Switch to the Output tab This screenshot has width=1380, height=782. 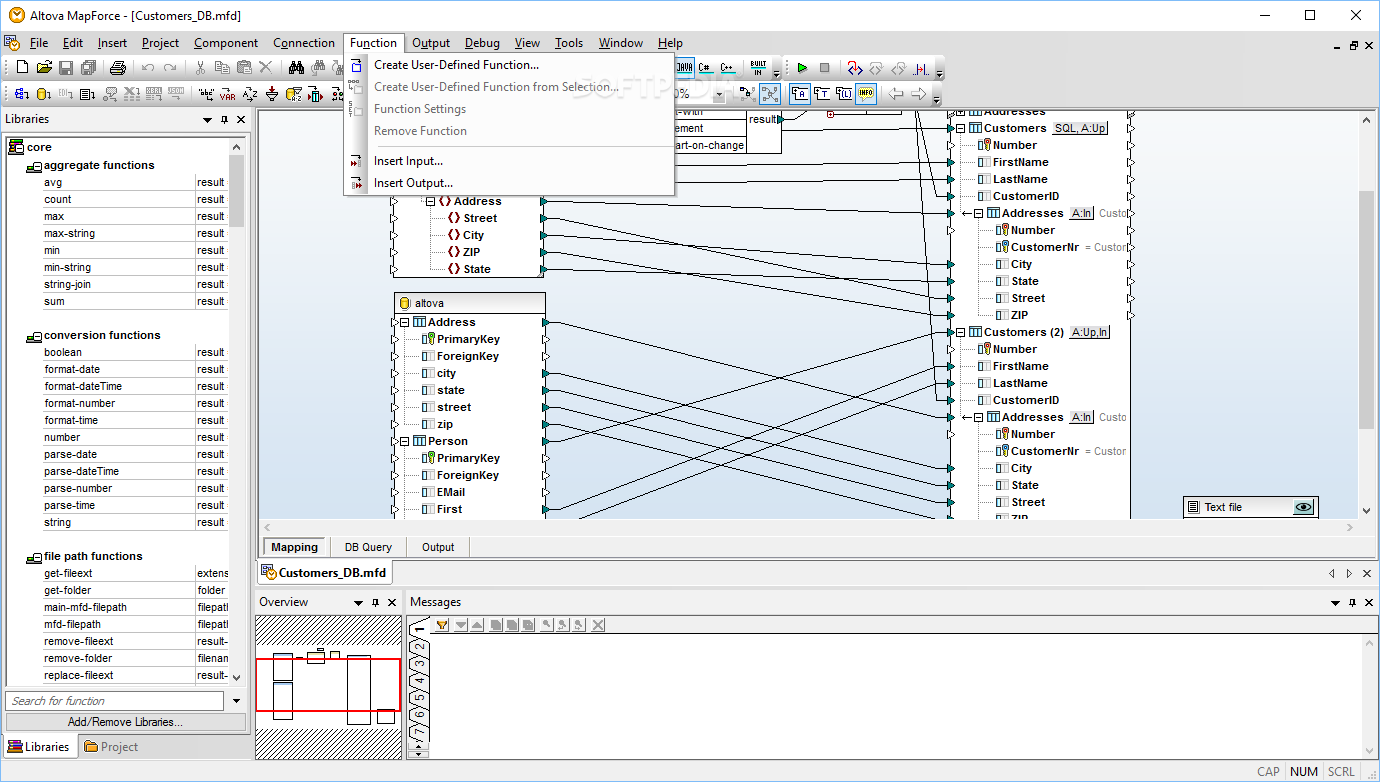click(438, 547)
